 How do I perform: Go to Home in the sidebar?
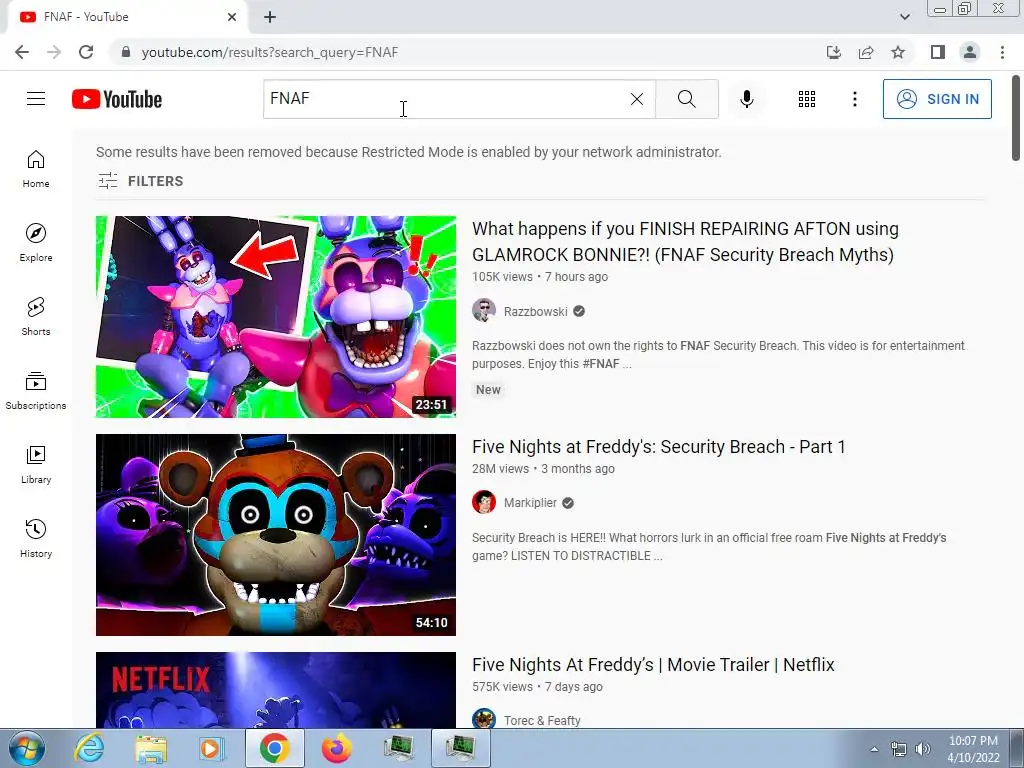tap(36, 169)
